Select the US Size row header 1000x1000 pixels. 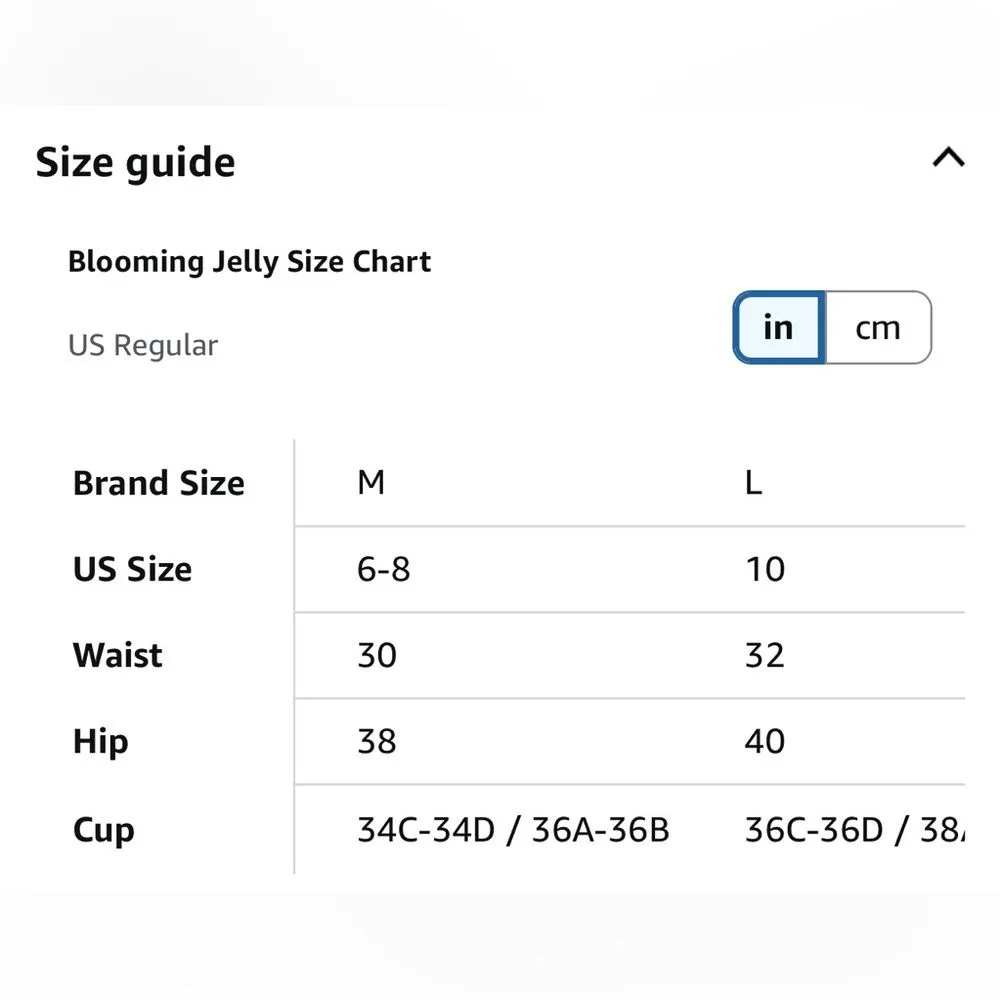tap(133, 570)
